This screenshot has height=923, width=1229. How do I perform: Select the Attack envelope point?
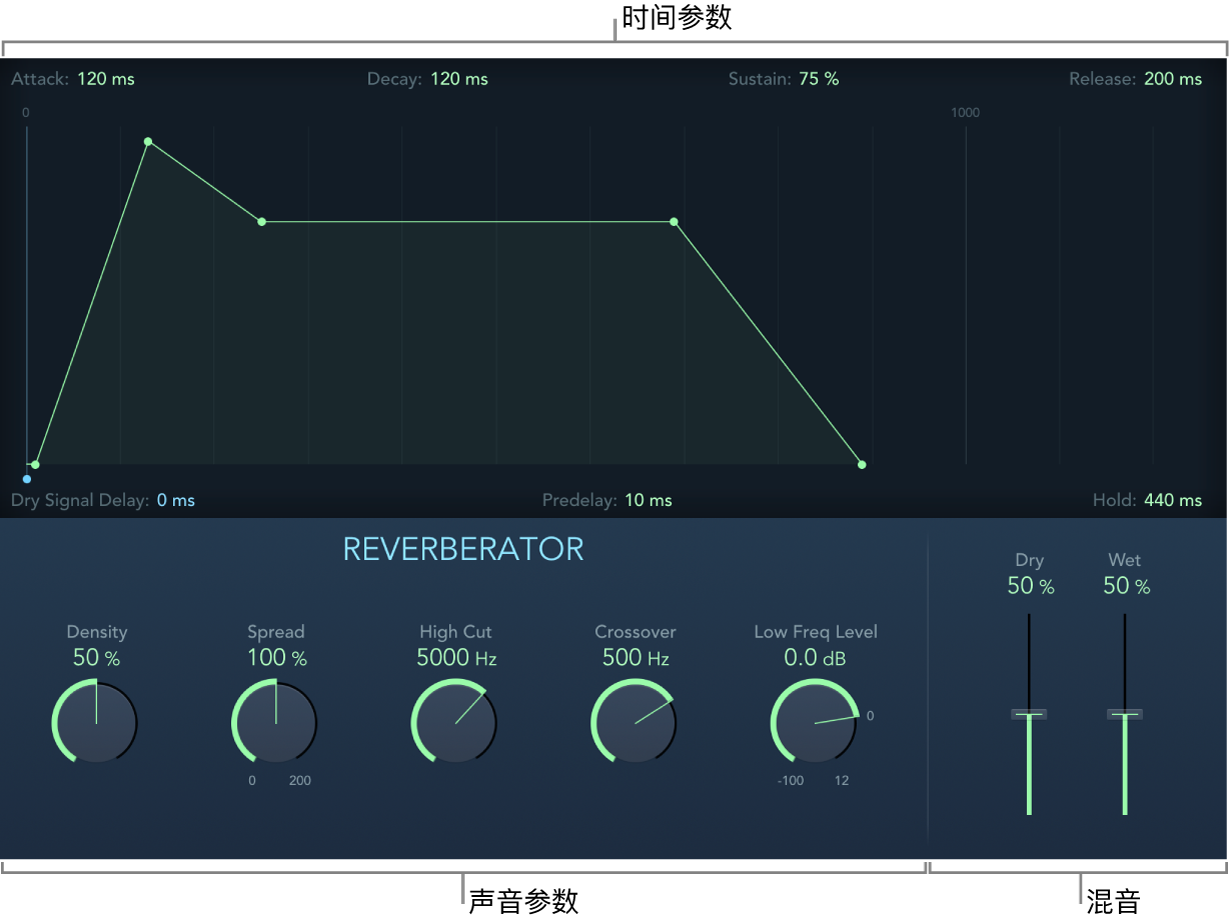(x=148, y=142)
